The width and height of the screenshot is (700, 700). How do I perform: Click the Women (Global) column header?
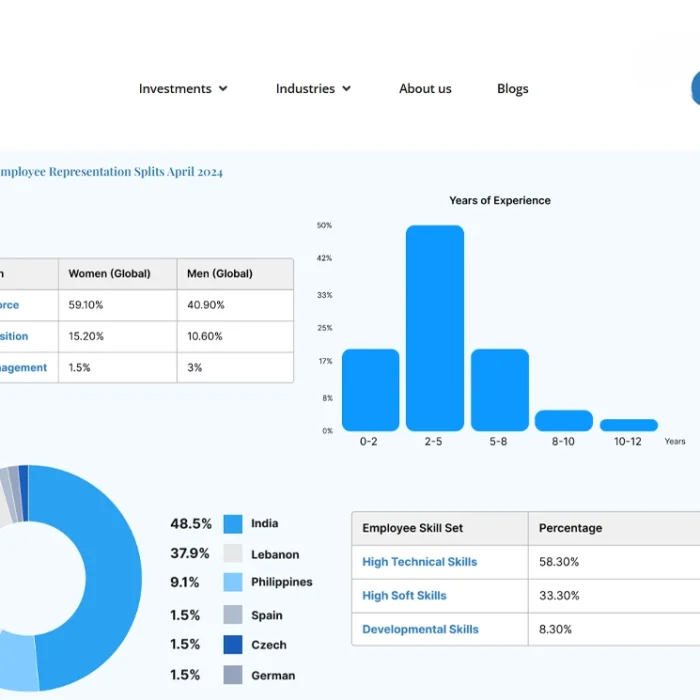110,274
